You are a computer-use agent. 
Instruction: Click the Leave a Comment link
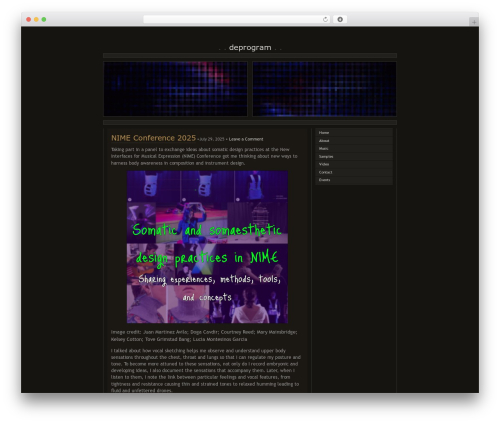(246, 139)
